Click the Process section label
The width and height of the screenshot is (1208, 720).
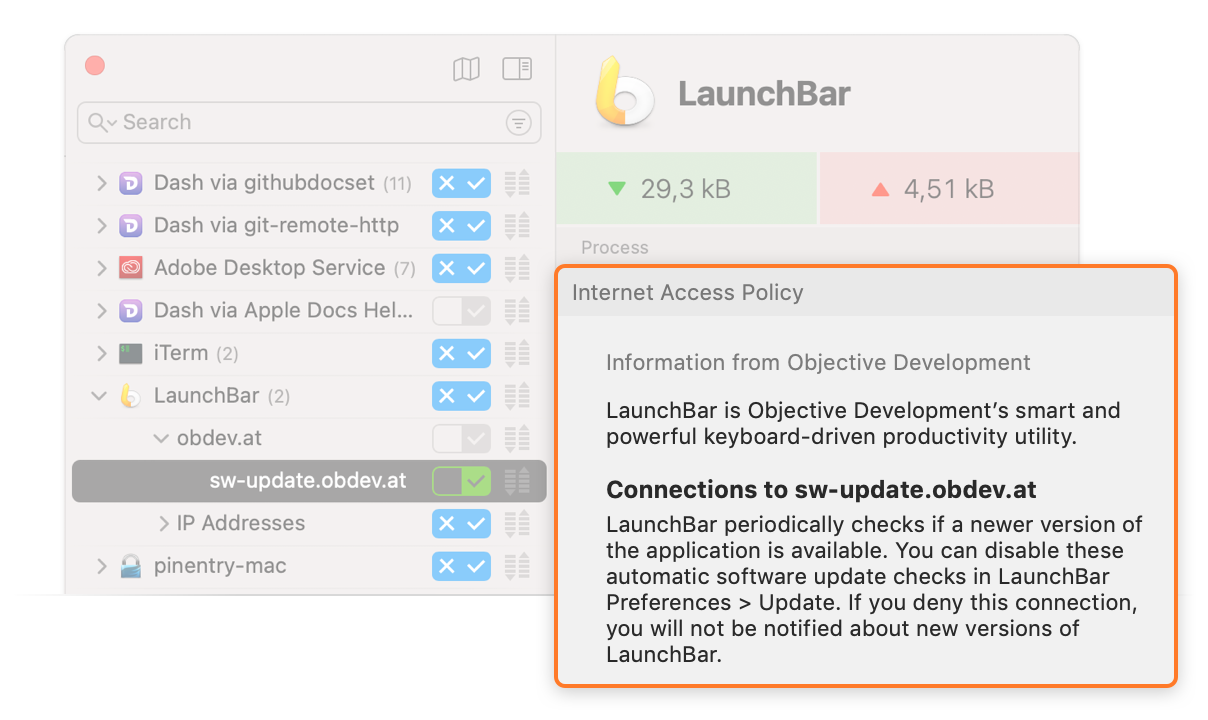tap(615, 247)
